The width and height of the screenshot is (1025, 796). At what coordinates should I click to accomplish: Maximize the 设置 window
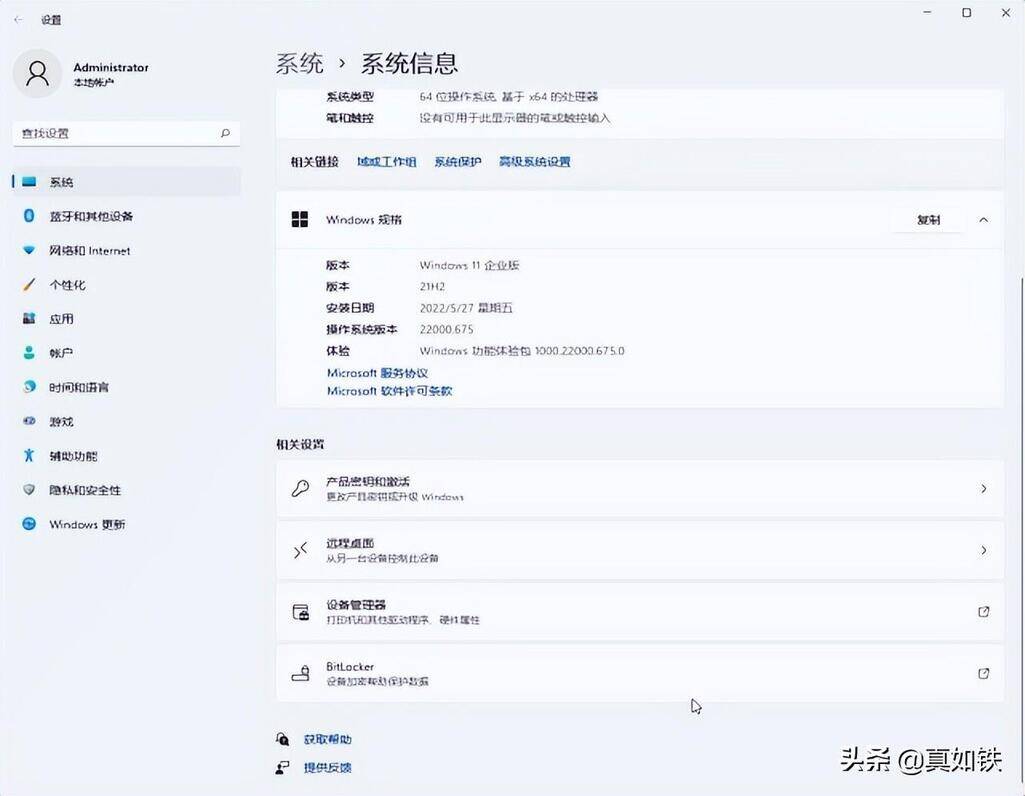tap(966, 13)
